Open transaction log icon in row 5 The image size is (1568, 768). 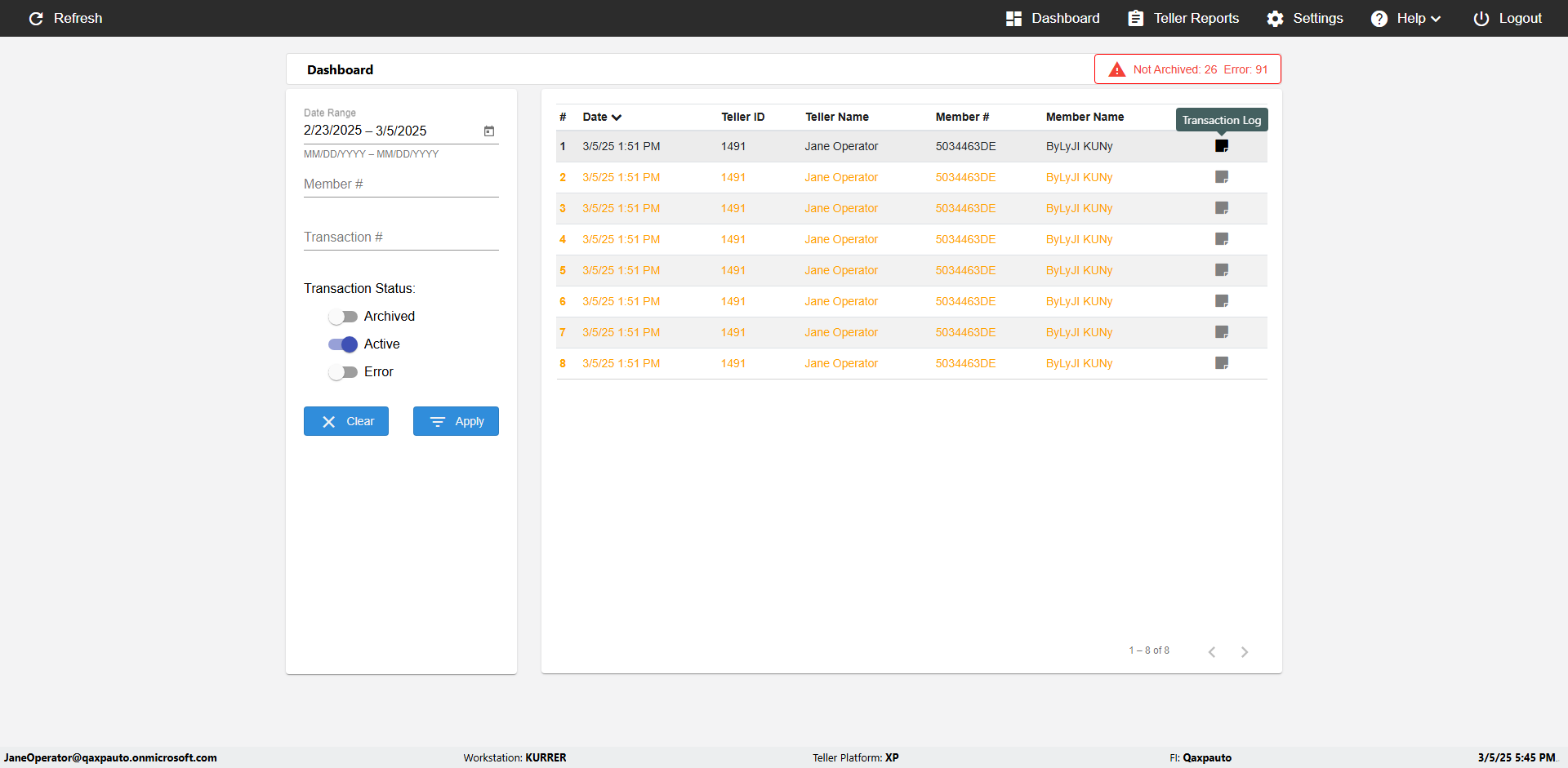[x=1221, y=270]
